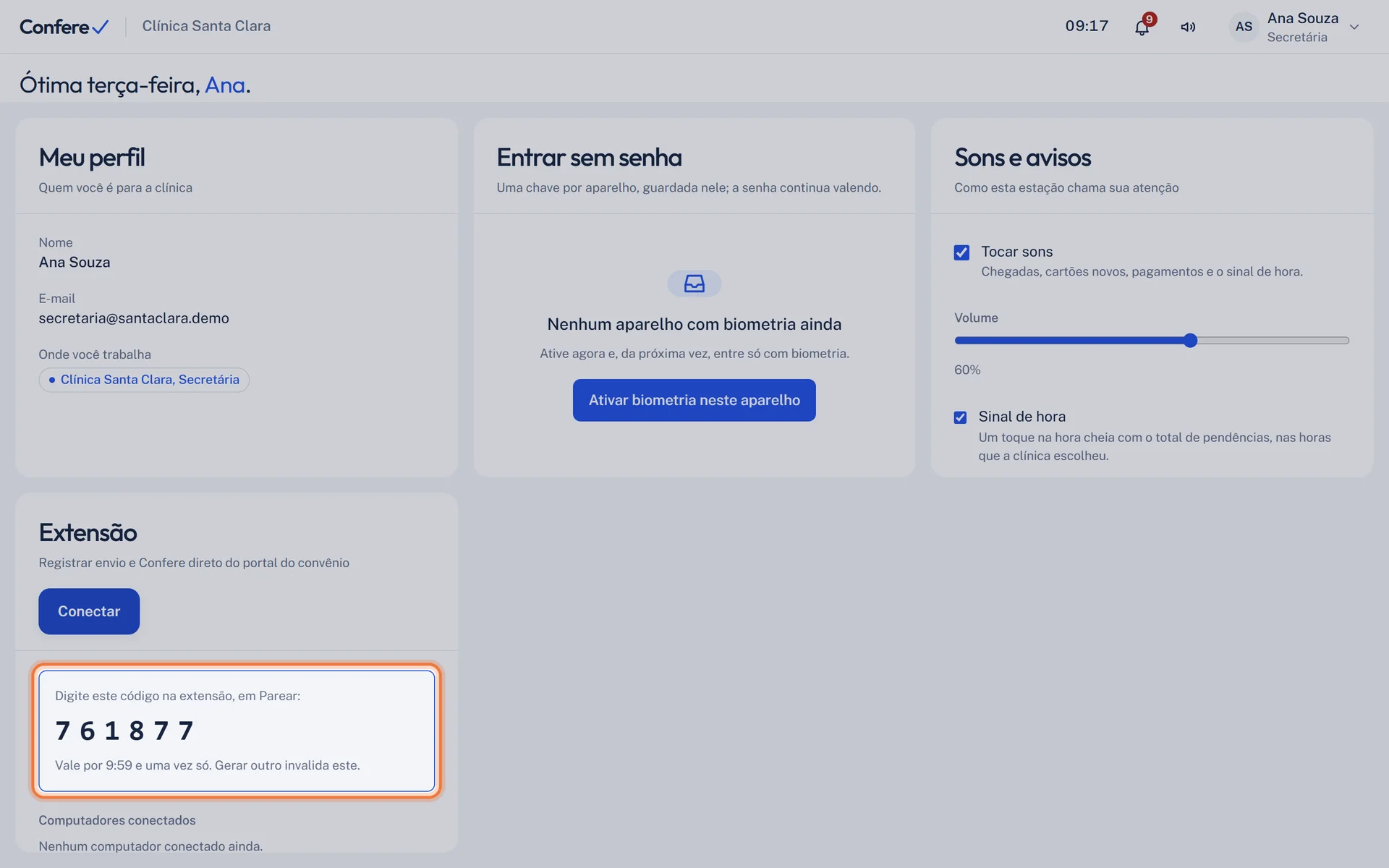Click the inbox tray icon in biometrics card
Image resolution: width=1389 pixels, height=868 pixels.
694,284
